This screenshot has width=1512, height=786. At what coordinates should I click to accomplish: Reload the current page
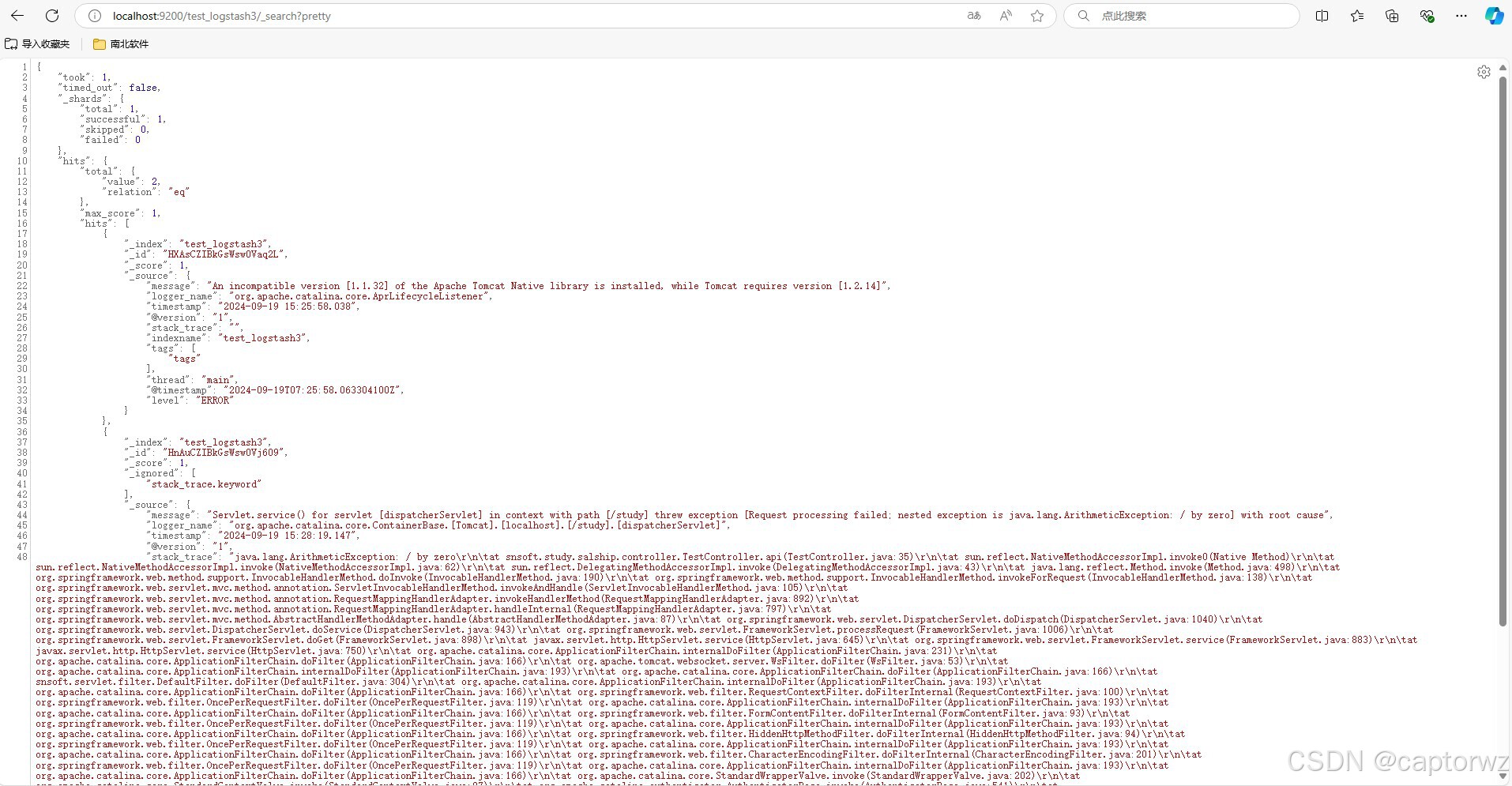[x=52, y=16]
